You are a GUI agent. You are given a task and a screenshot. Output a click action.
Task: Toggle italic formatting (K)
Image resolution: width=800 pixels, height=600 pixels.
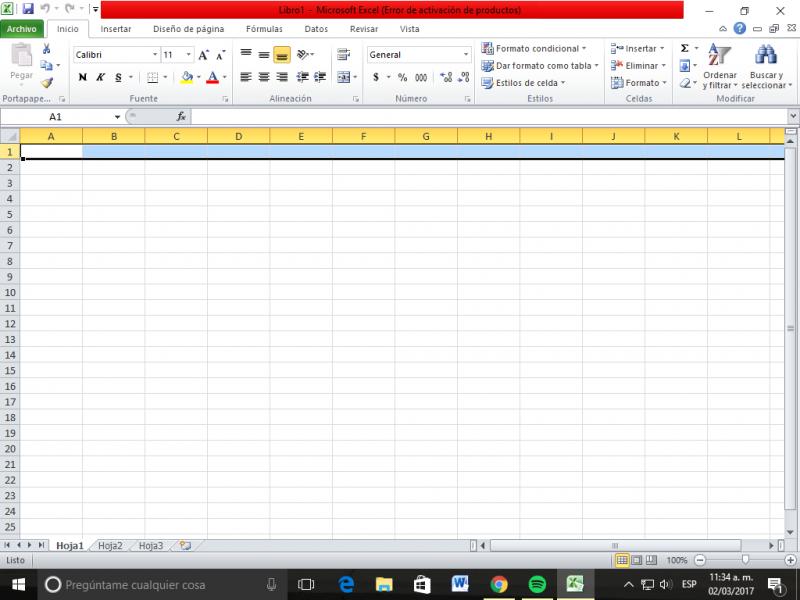(x=100, y=77)
